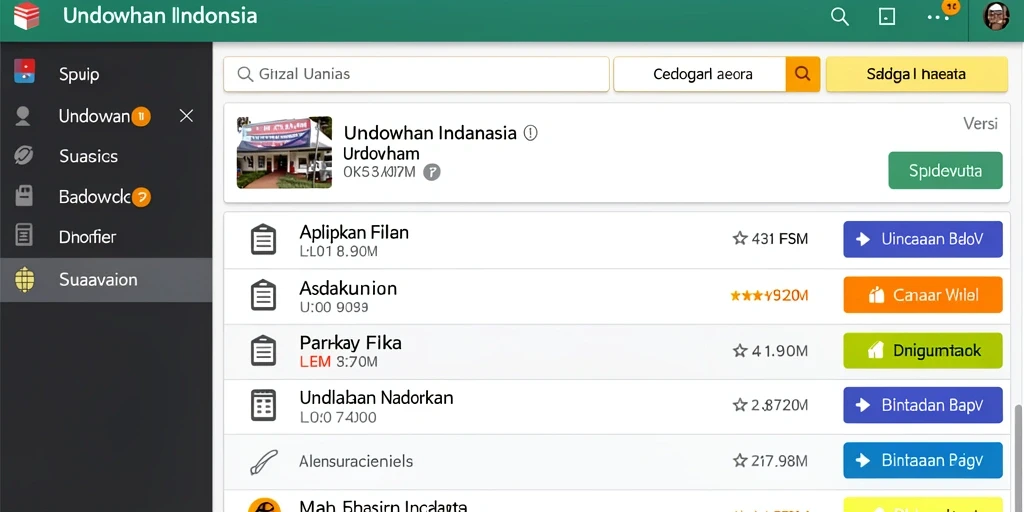
Task: Click the orange search button
Action: click(803, 74)
